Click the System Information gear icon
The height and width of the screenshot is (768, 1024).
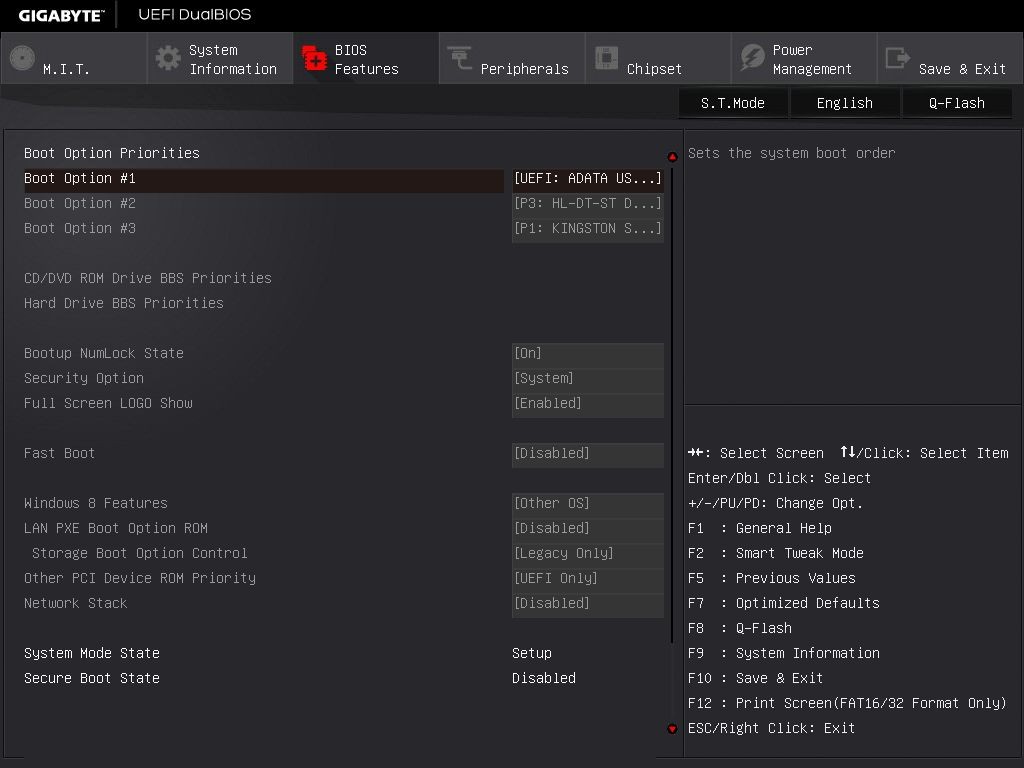(x=168, y=58)
